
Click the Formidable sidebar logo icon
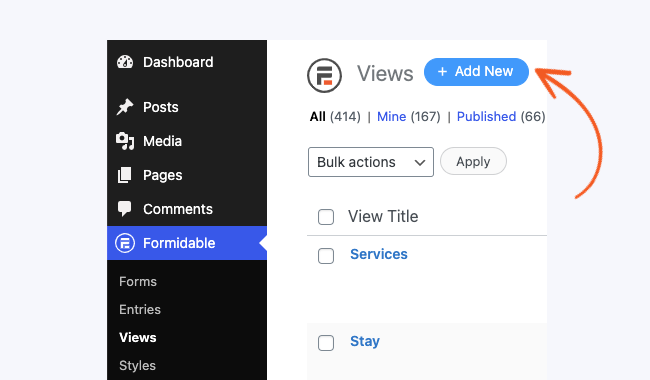click(125, 243)
